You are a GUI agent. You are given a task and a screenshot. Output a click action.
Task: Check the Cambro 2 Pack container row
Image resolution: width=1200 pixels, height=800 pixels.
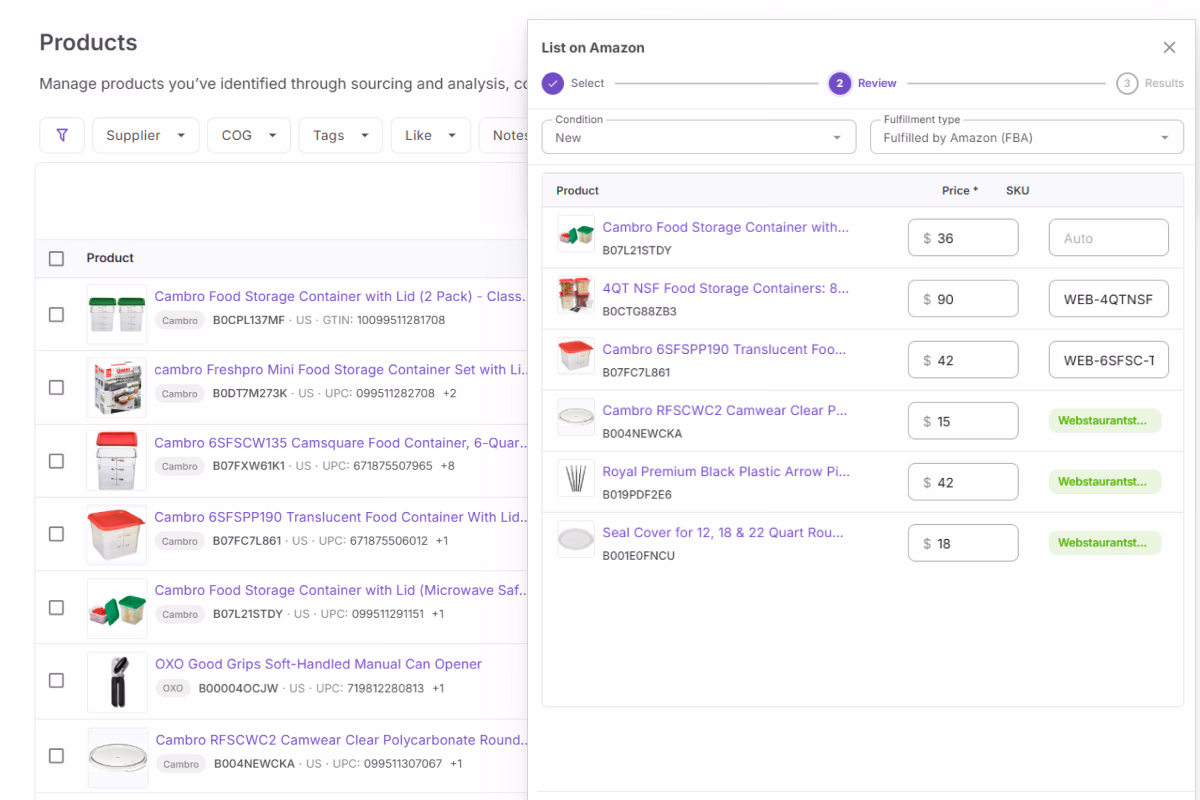pos(56,314)
